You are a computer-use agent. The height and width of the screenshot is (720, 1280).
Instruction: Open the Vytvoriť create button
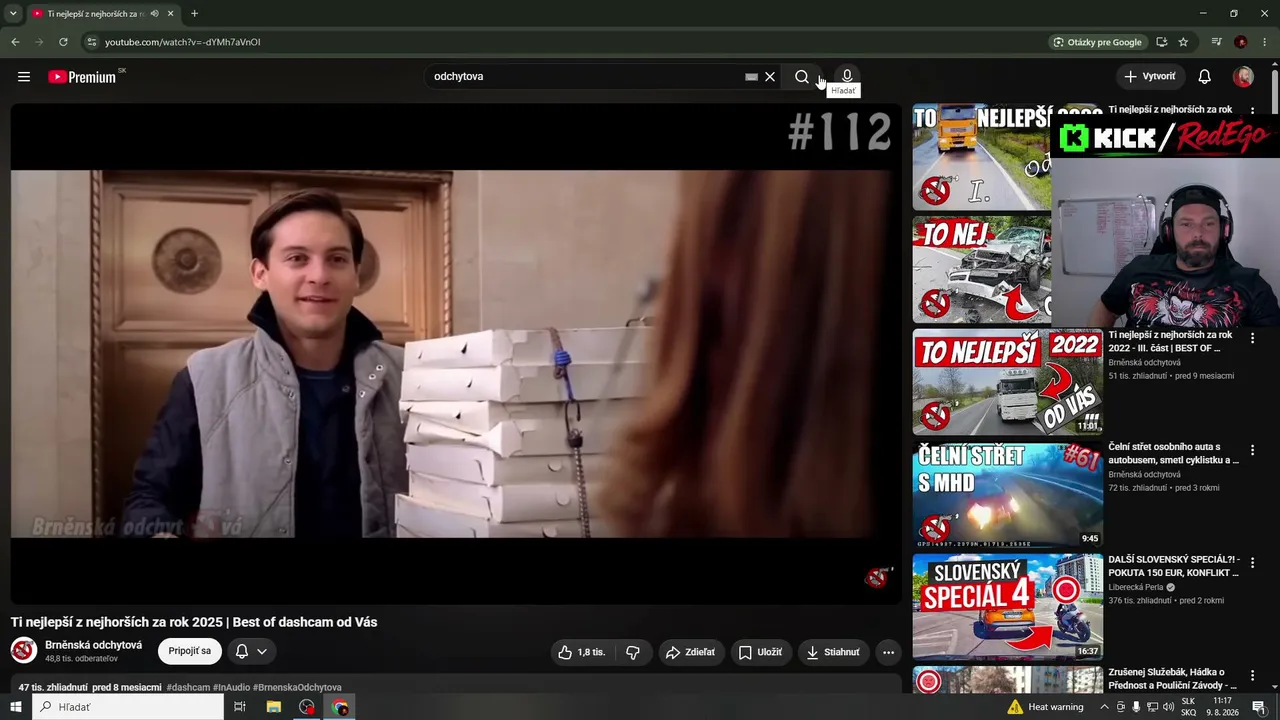pos(1150,76)
